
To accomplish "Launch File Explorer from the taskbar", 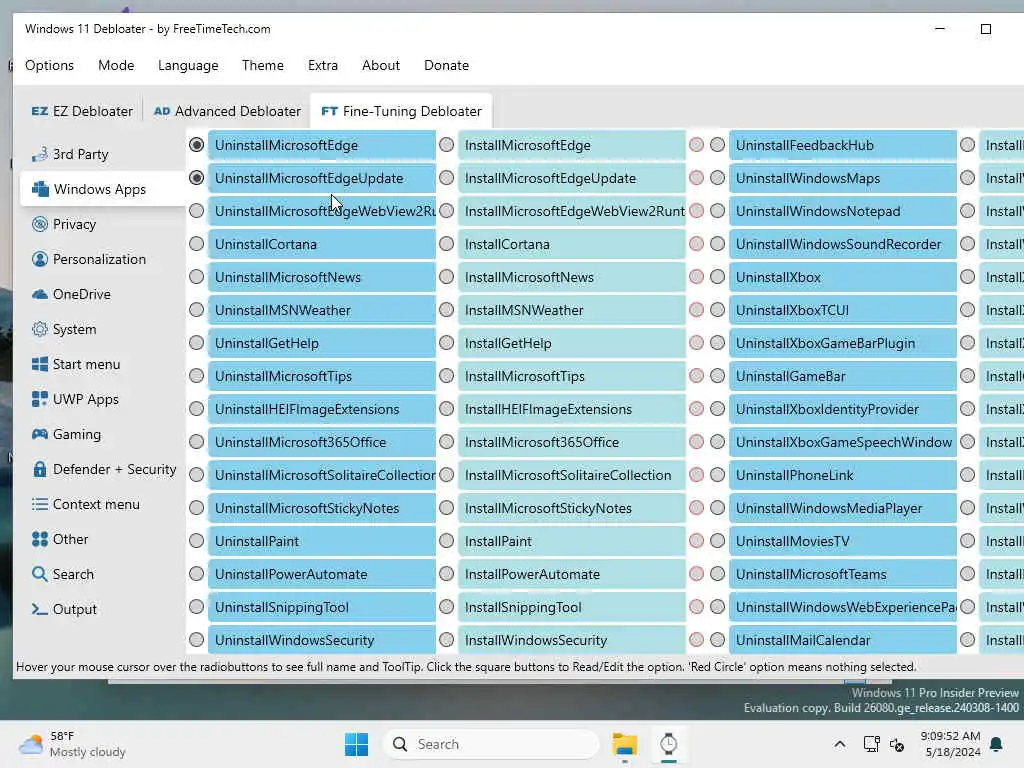I will point(624,744).
